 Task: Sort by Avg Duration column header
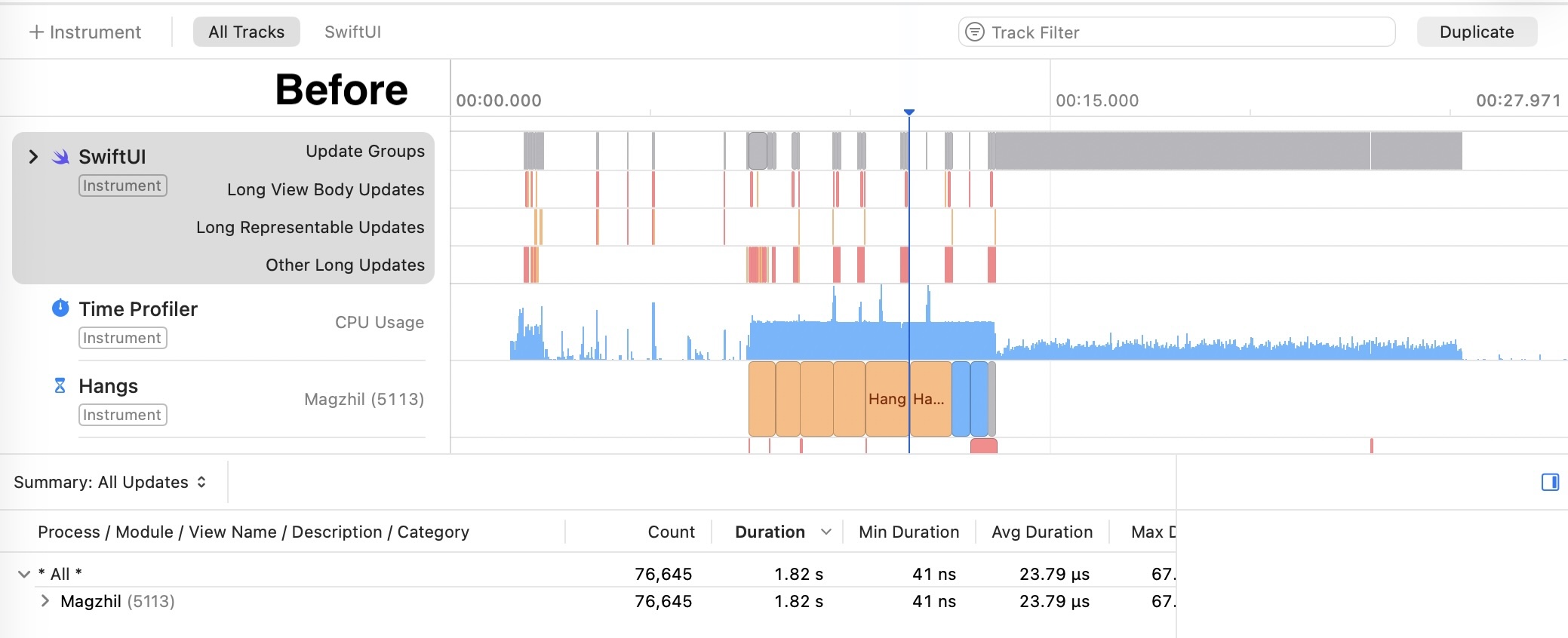click(x=1042, y=532)
